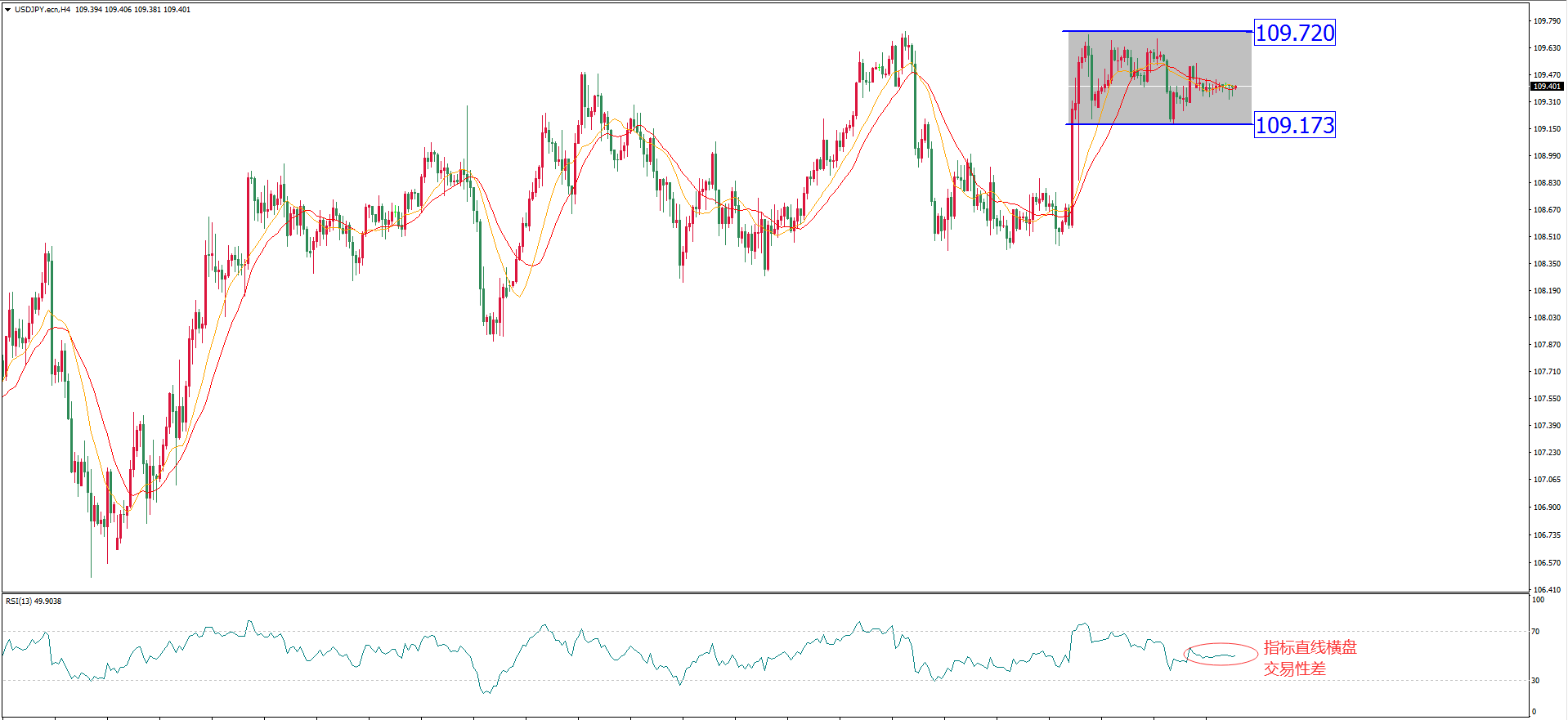This screenshot has height=720, width=1568.
Task: Click the 107.065 price axis label
Action: click(1546, 480)
